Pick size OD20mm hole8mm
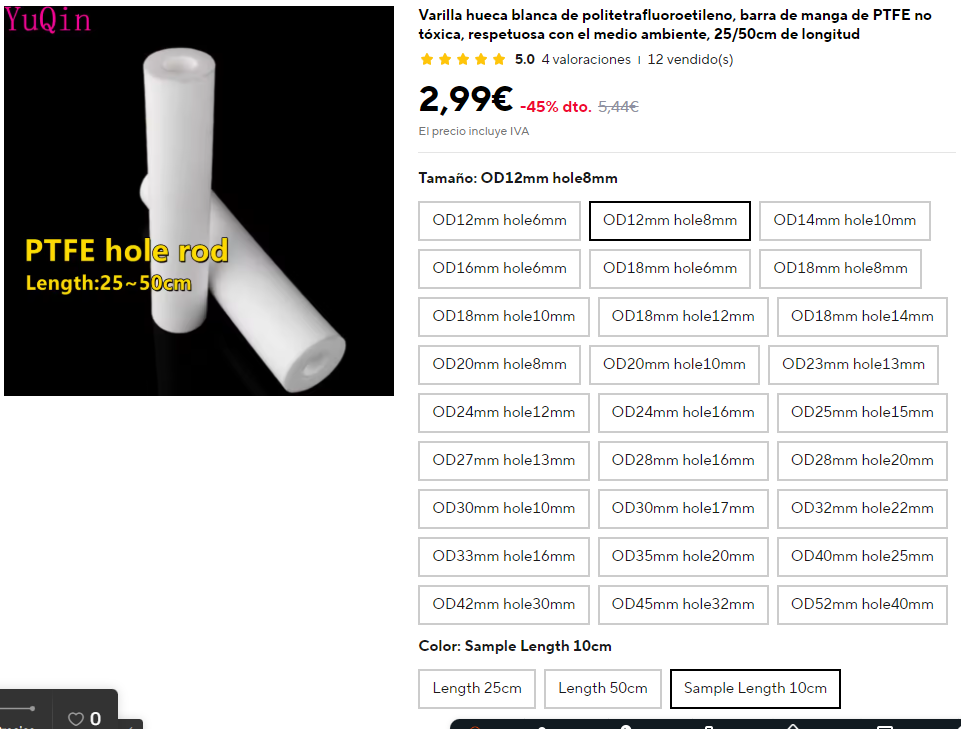 (499, 365)
